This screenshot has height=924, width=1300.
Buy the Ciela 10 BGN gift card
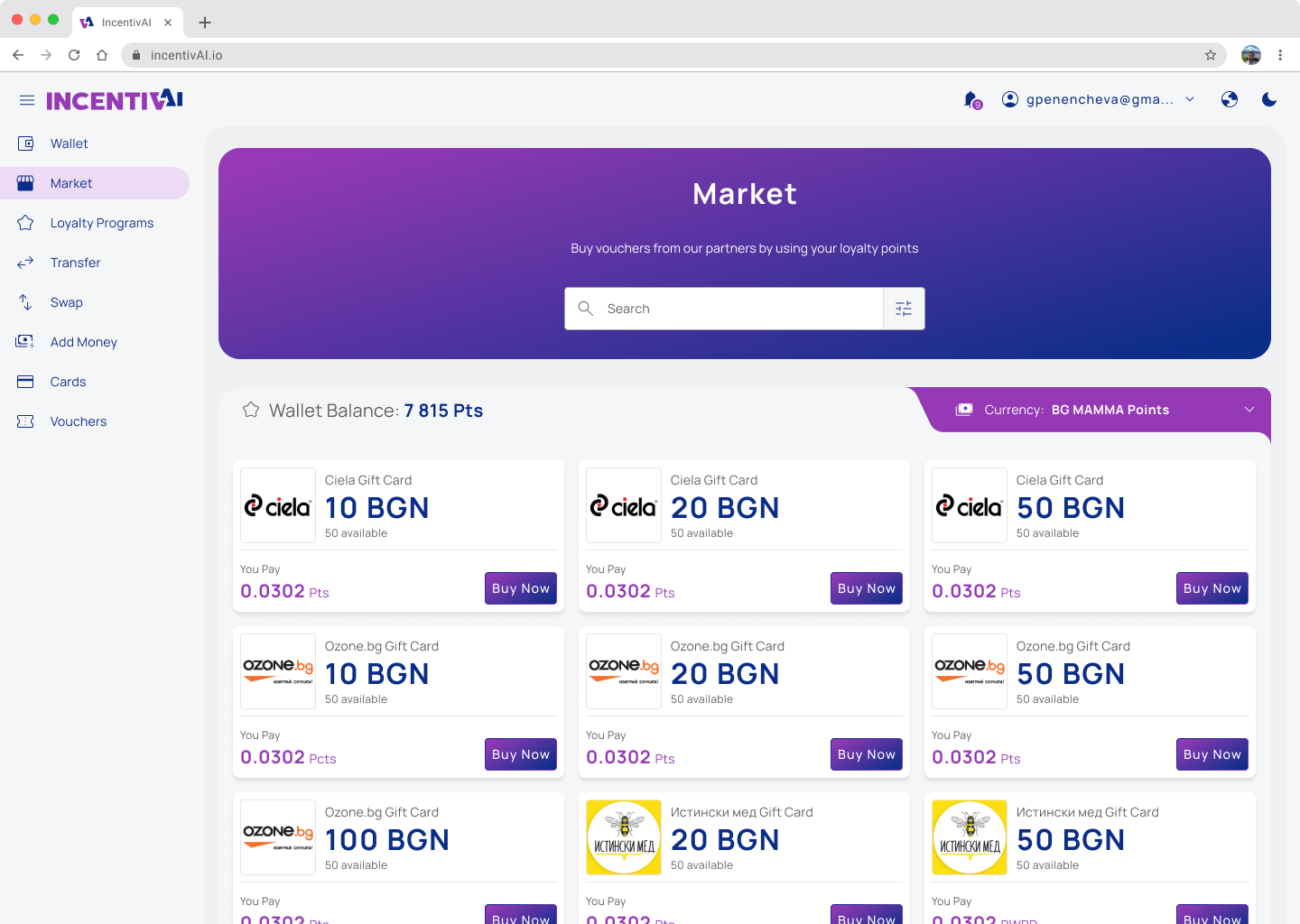pos(520,587)
